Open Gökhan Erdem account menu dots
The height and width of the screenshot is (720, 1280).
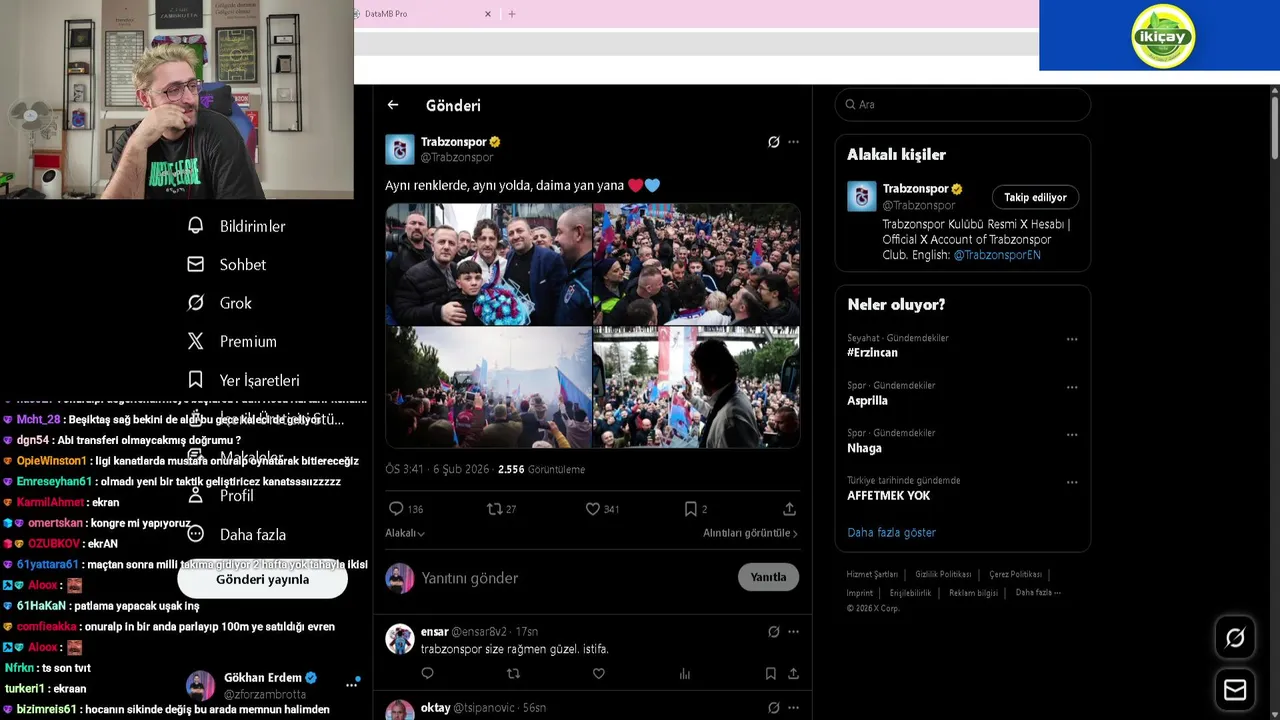point(351,685)
